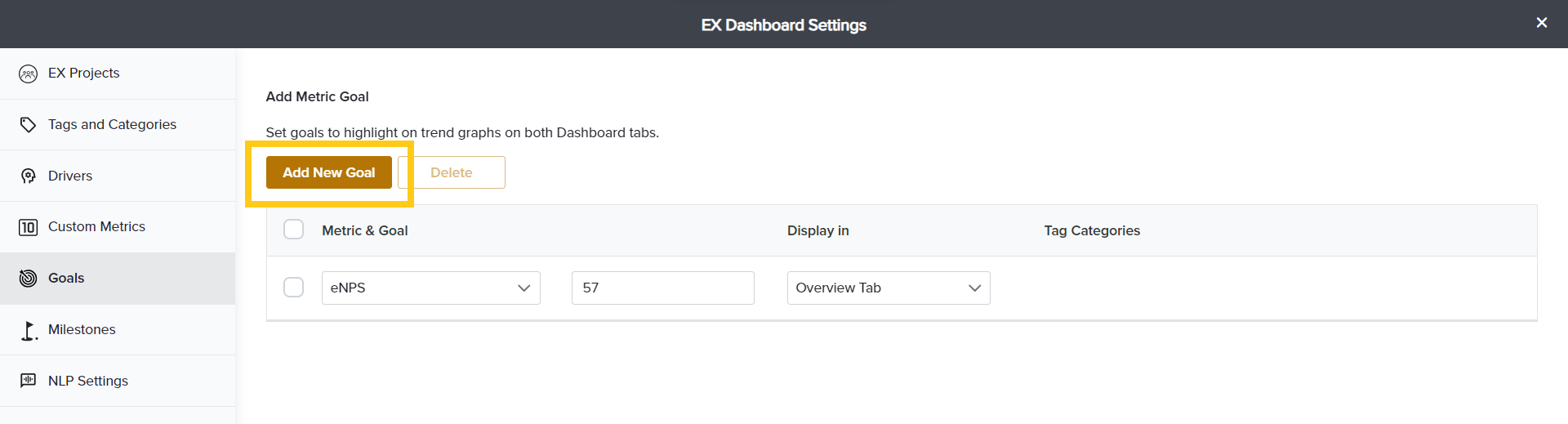Go to the Custom Metrics section
1568x424 pixels.
coord(96,226)
